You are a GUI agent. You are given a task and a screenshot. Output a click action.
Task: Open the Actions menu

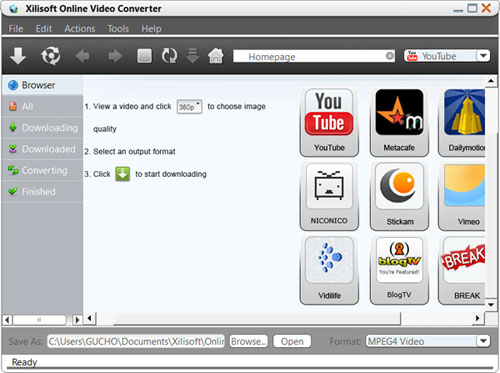(80, 29)
